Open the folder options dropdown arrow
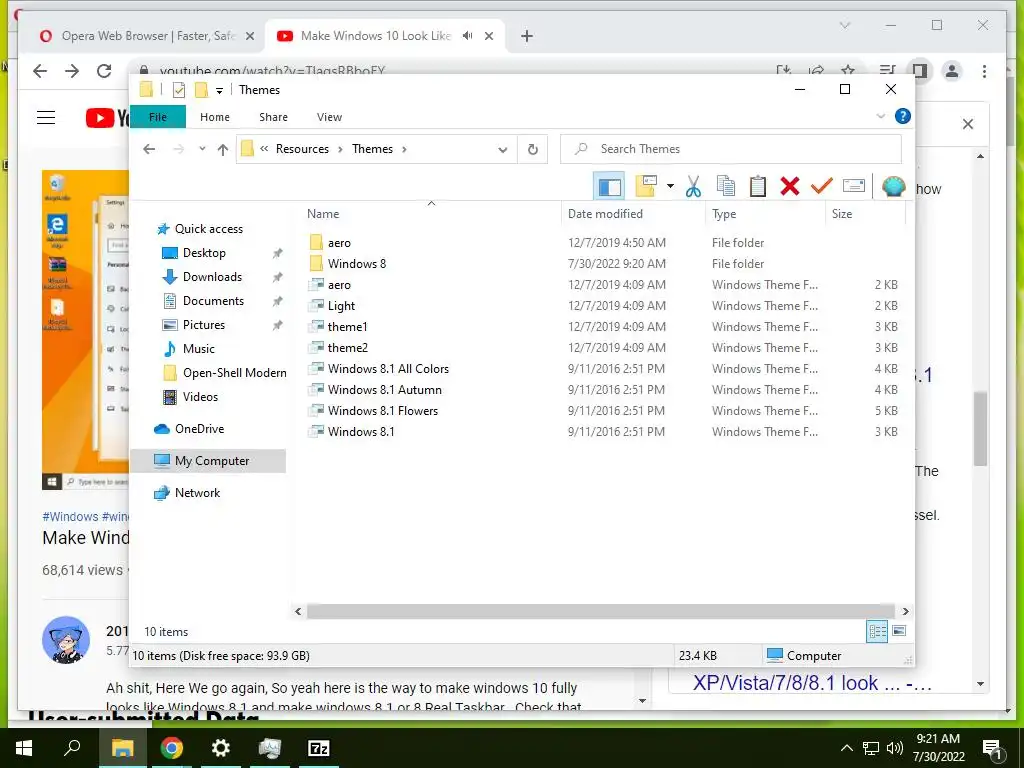 click(x=670, y=187)
